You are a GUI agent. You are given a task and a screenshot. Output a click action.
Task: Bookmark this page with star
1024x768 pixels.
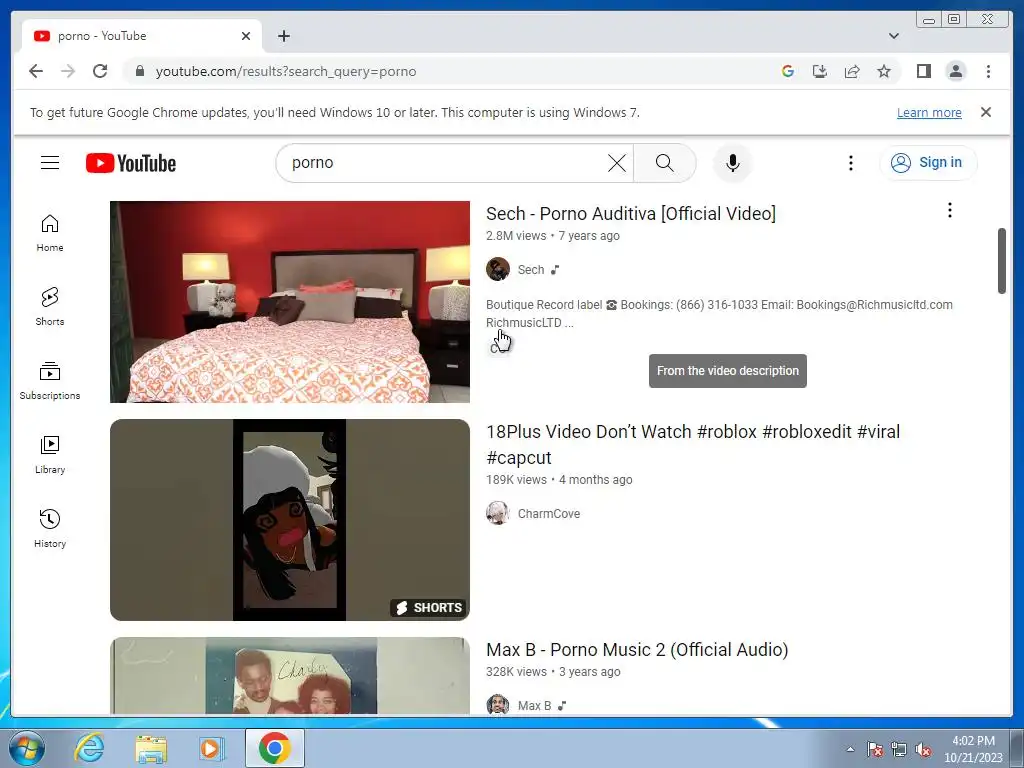[x=884, y=71]
